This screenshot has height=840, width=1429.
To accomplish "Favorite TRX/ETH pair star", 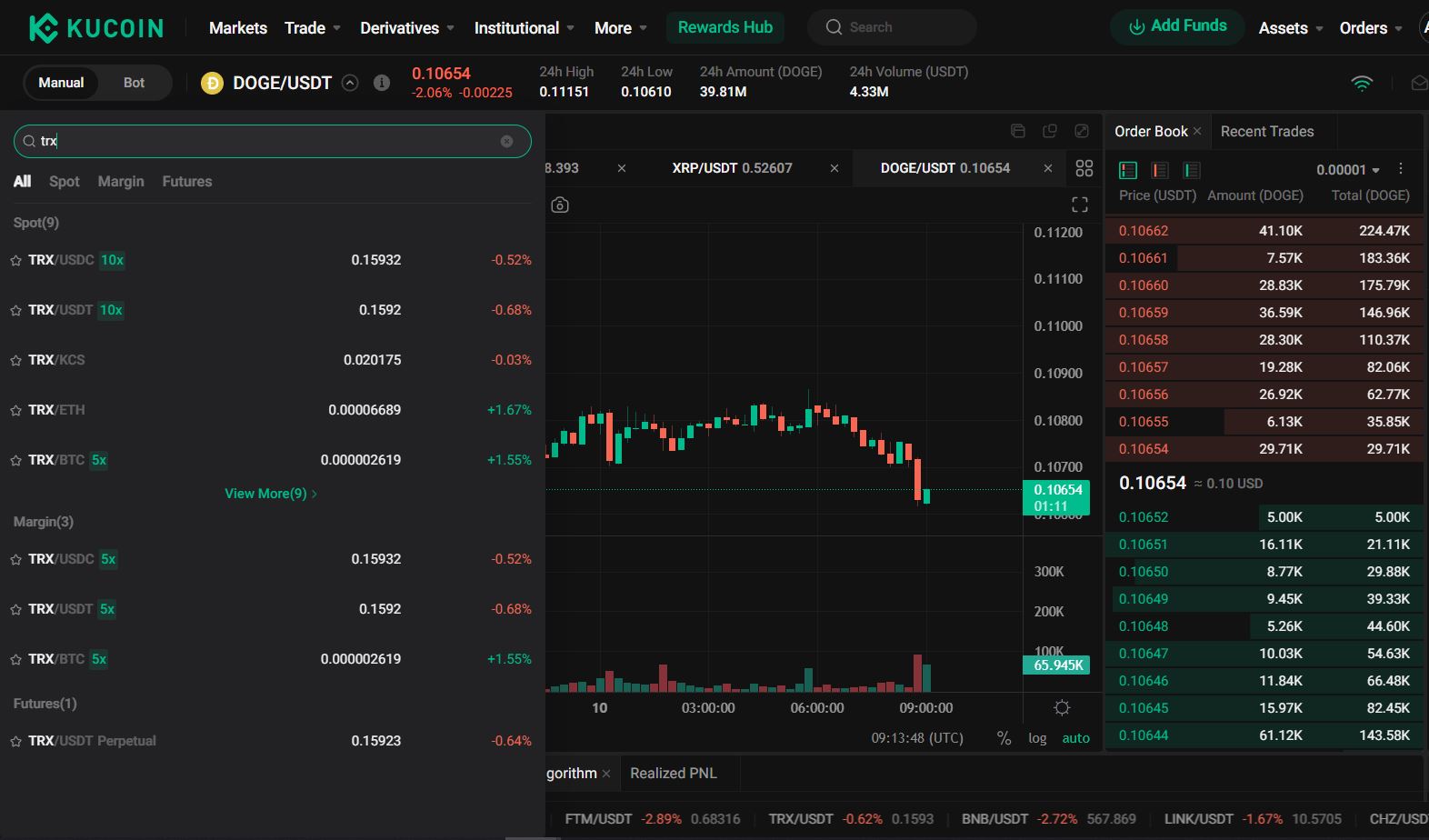I will 15,410.
